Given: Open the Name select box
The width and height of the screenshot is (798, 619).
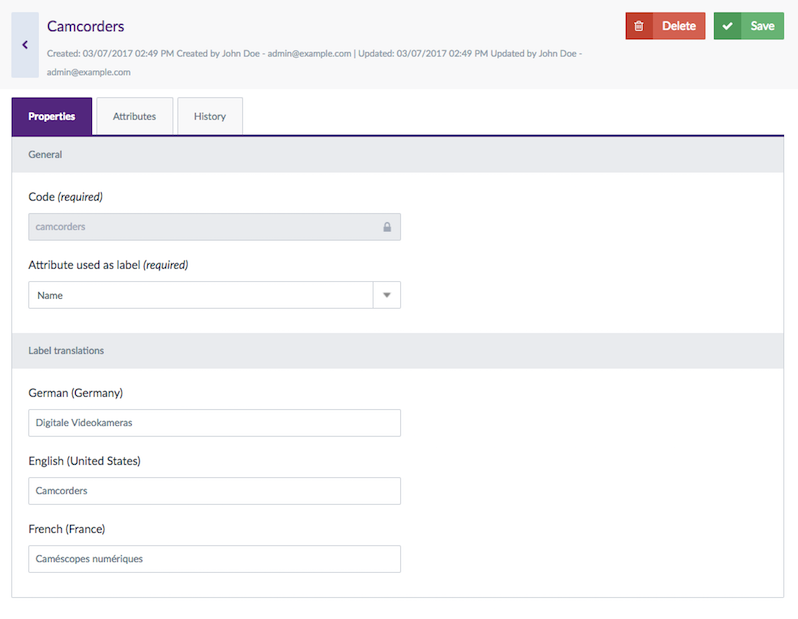Looking at the screenshot, I should (200, 295).
